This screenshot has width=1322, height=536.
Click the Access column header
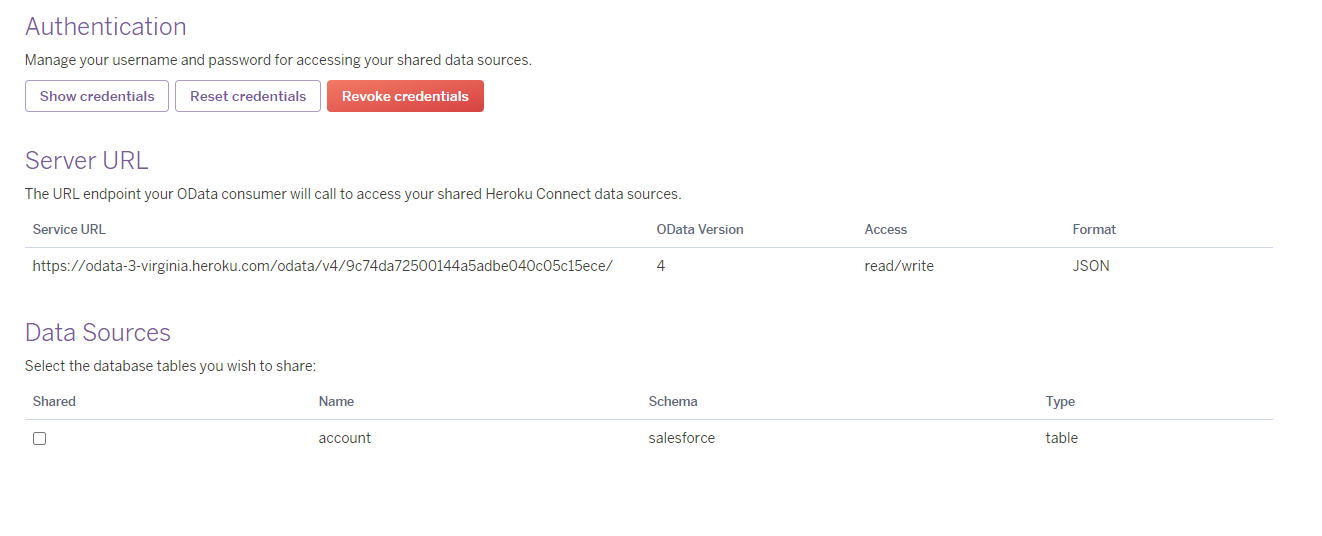pos(885,229)
